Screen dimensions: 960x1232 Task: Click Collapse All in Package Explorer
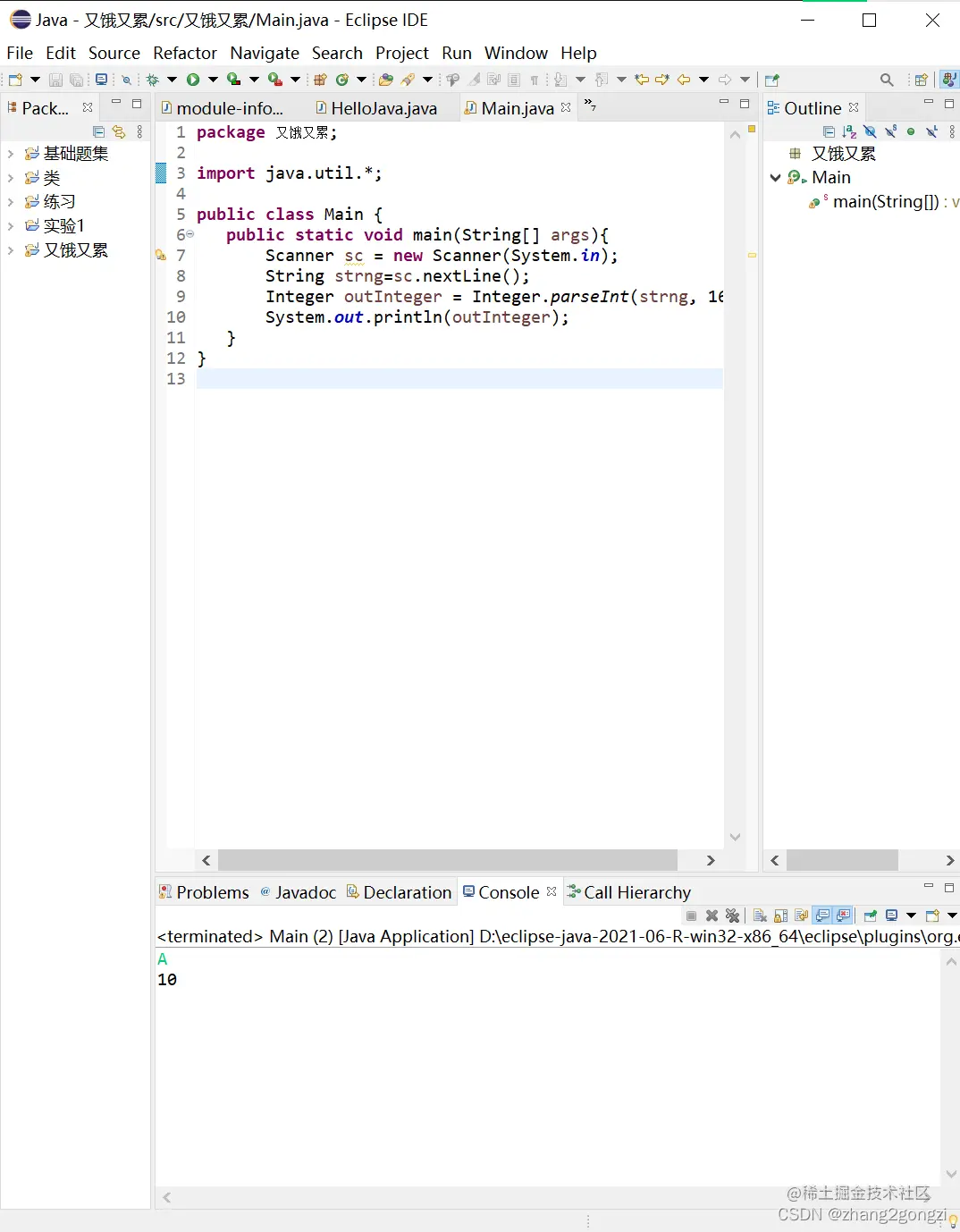click(99, 132)
